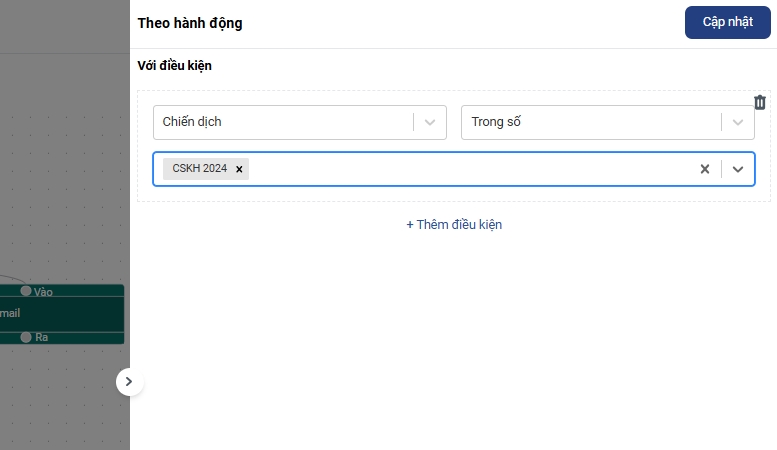This screenshot has width=777, height=450.
Task: Open the Trong số operator selector
Action: pyautogui.click(x=590, y=122)
